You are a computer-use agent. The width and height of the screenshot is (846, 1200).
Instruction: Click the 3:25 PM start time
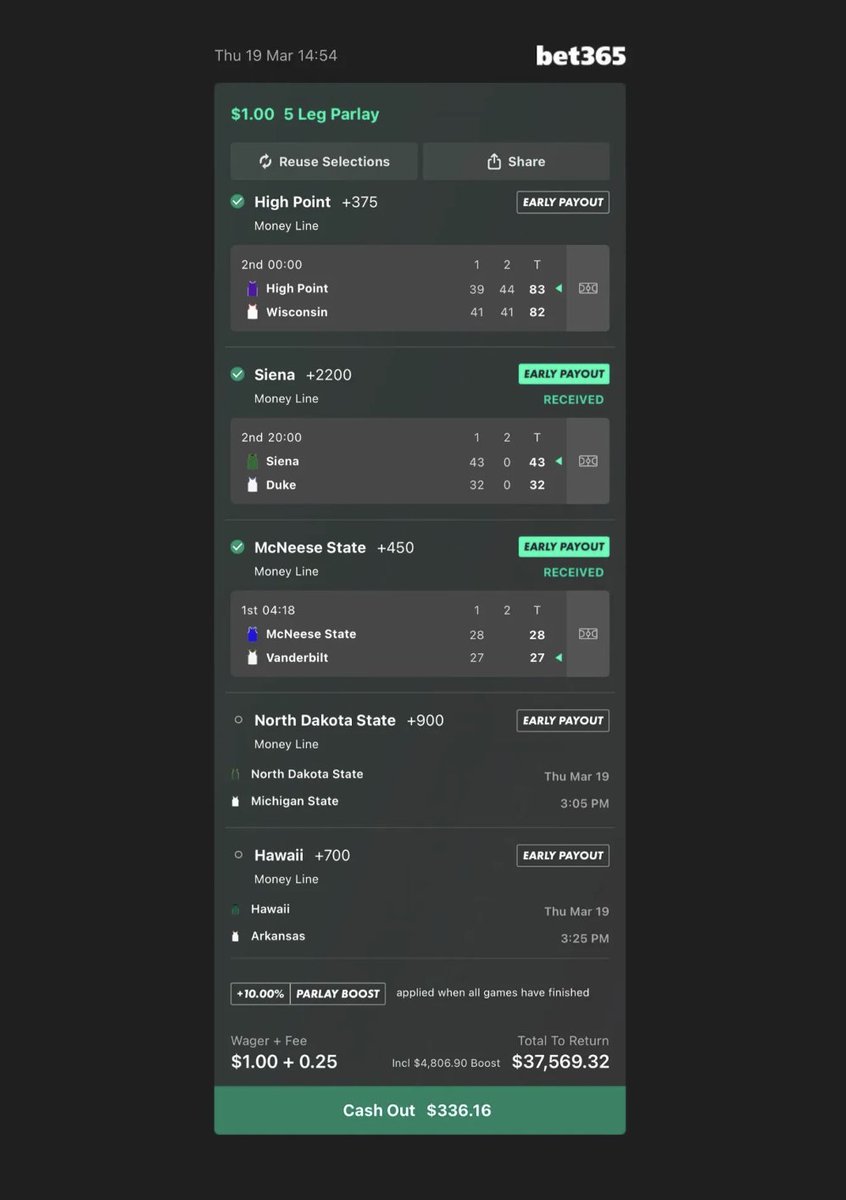click(x=585, y=938)
